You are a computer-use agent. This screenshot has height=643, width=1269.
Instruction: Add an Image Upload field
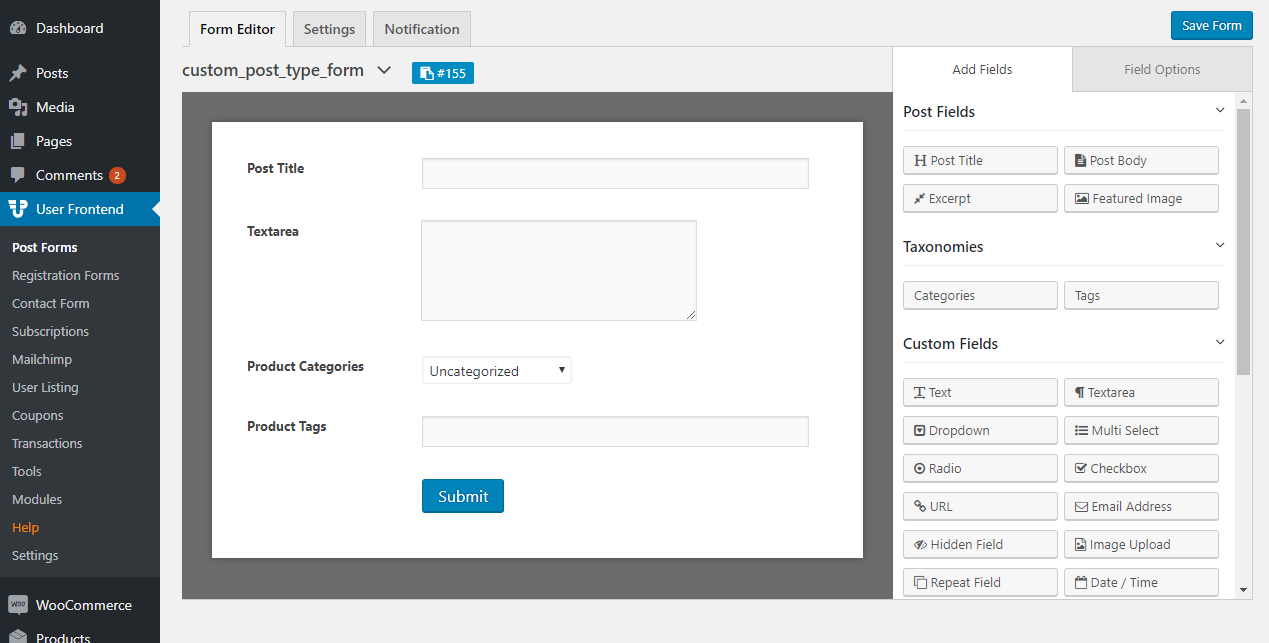[1140, 544]
